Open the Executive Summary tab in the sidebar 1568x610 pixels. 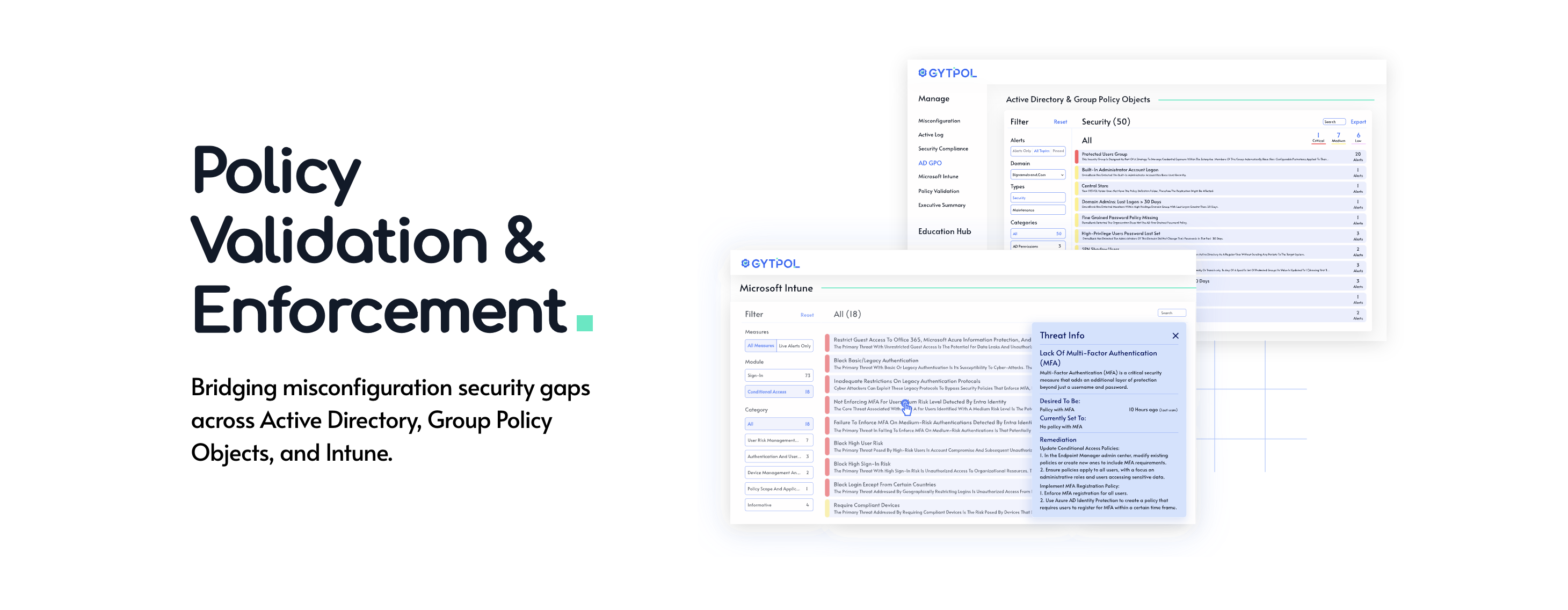[x=943, y=205]
